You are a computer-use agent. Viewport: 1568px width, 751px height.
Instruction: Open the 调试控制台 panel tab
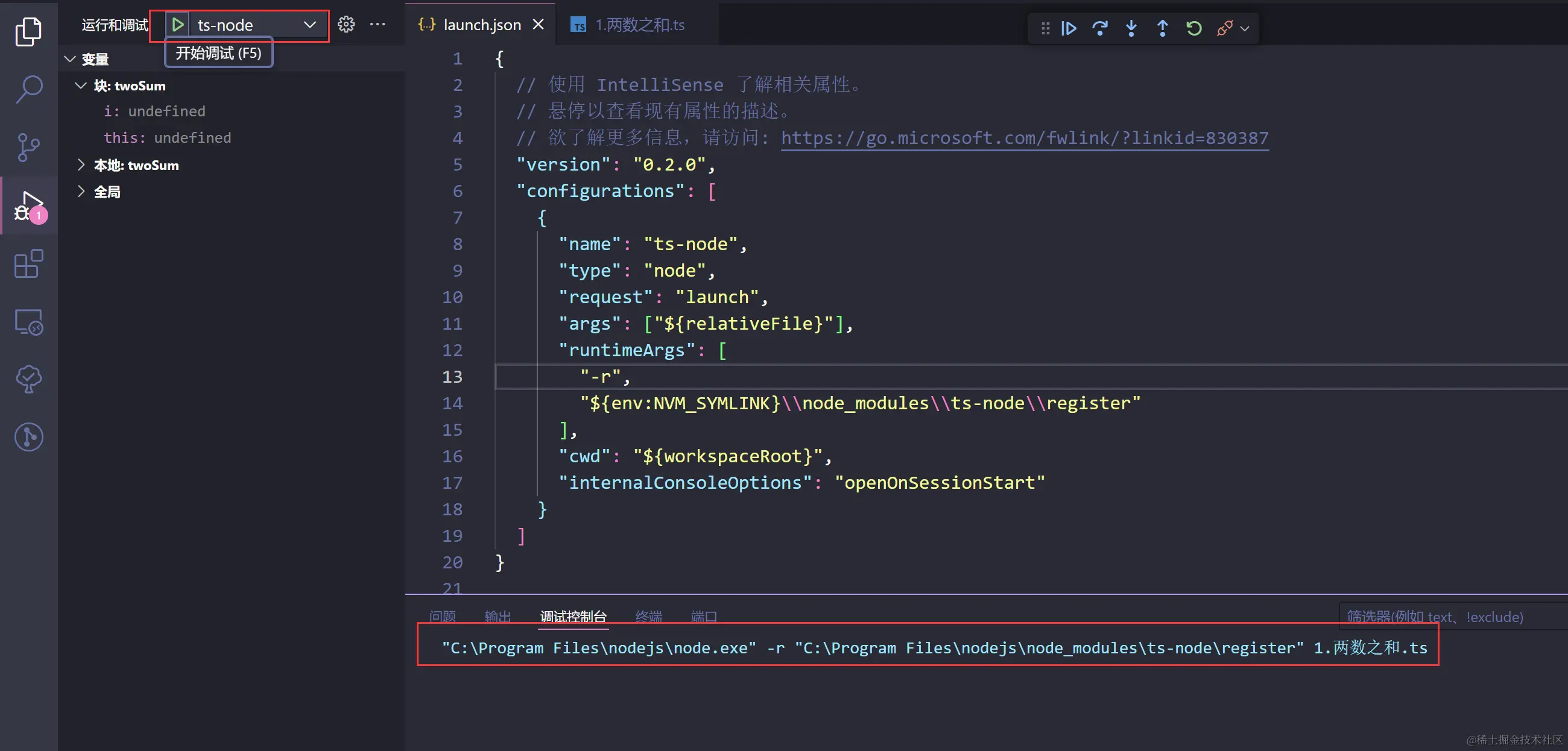coord(574,616)
